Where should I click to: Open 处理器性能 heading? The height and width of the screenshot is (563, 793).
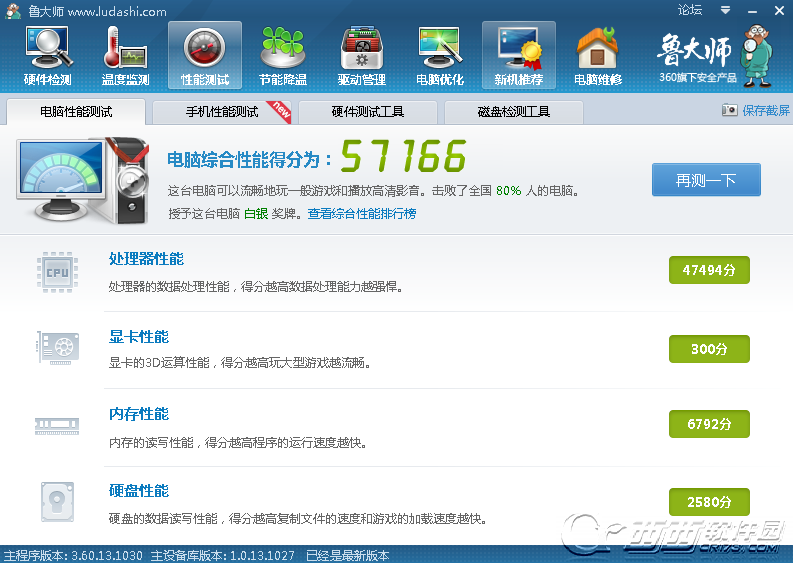pos(146,258)
